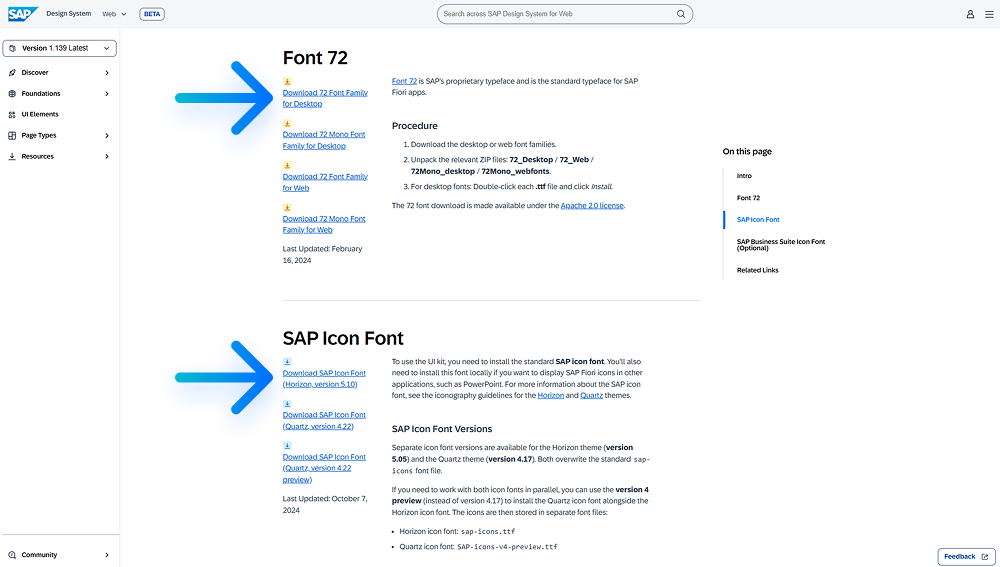Open the Horizon theme guidelines link
The image size is (1000, 567).
550,395
